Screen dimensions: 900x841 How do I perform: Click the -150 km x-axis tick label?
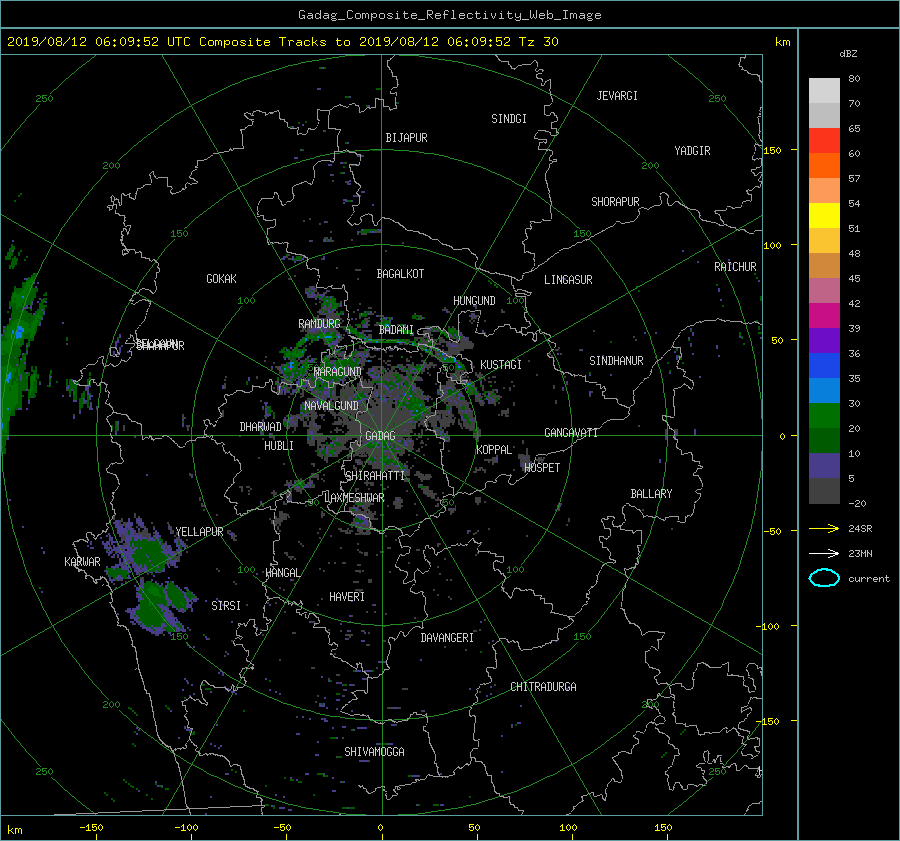coord(91,828)
